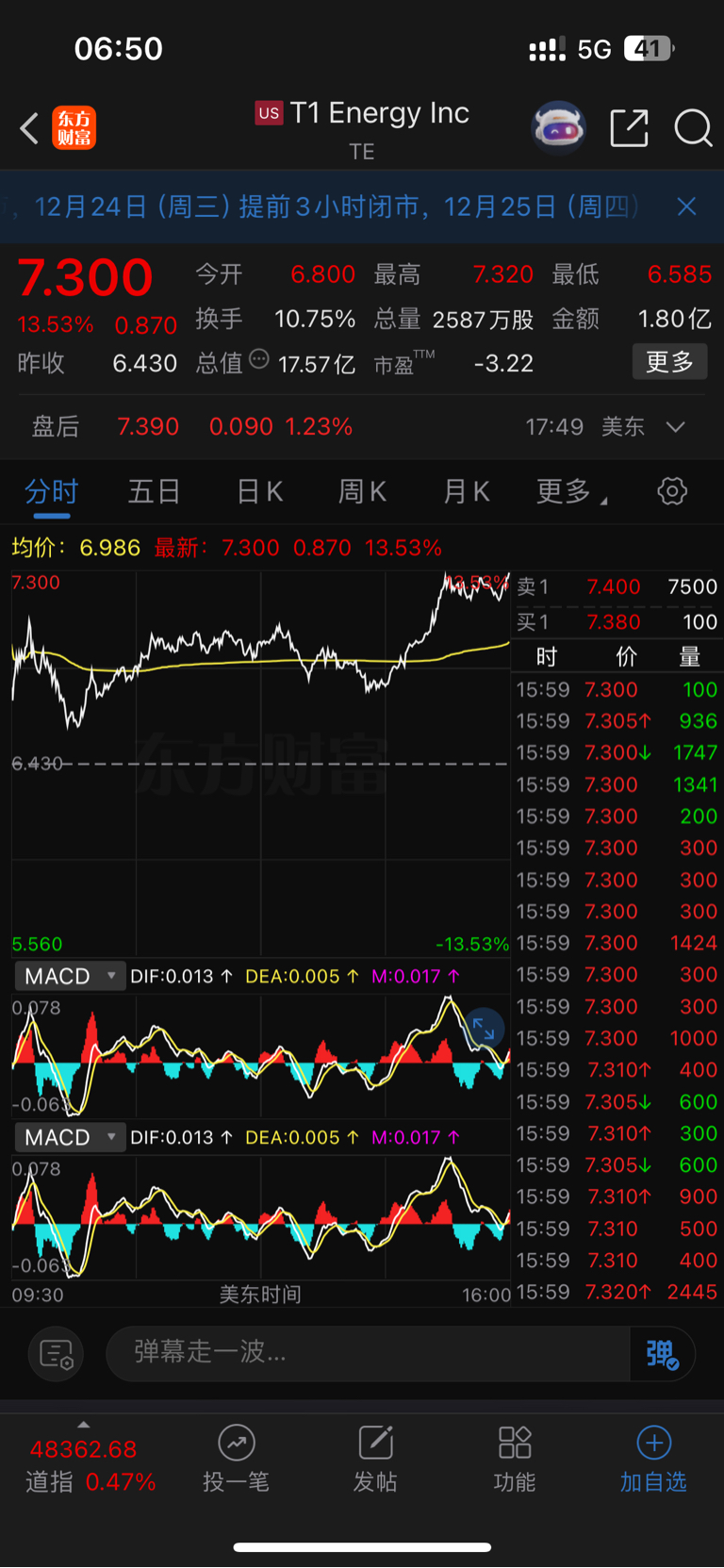Viewport: 724px width, 1568px height.
Task: Switch to the 五日 chart tab
Action: coord(154,491)
